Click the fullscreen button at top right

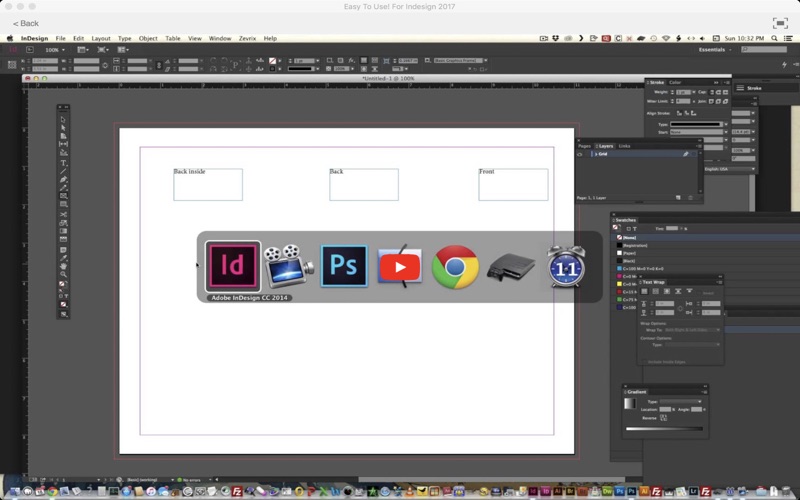[780, 23]
